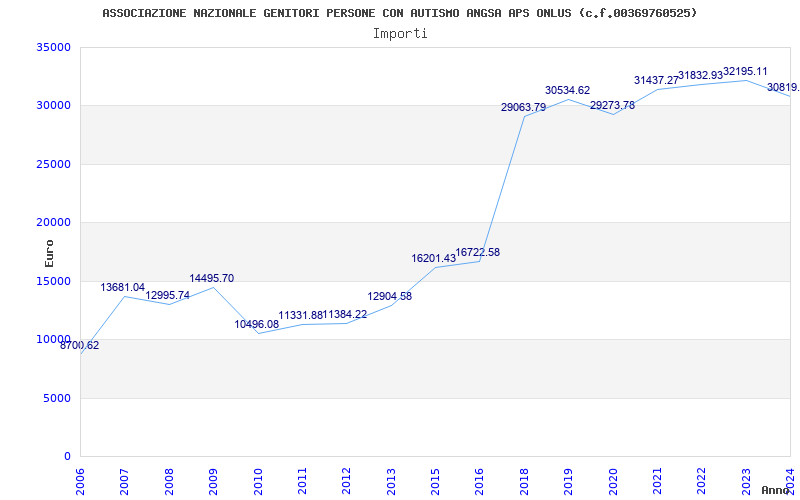The width and height of the screenshot is (800, 500).
Task: Select the x-axis year 2013
Action: click(x=391, y=481)
